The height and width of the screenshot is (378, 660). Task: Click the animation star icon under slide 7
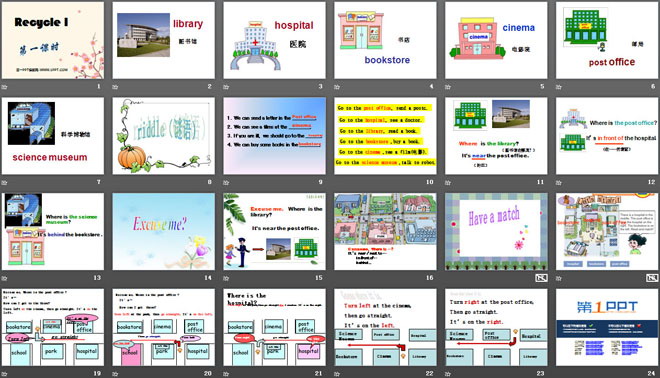click(x=4, y=183)
